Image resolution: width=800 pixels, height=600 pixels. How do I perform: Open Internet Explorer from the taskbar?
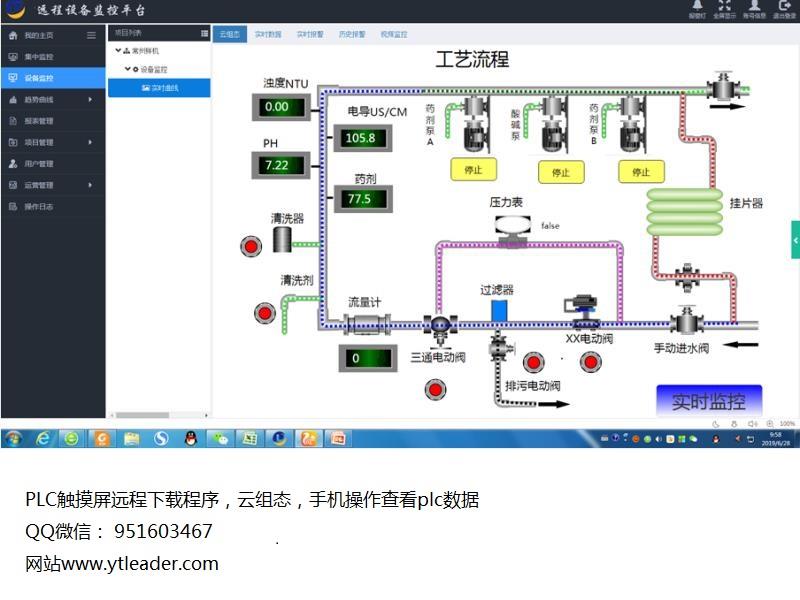(x=44, y=438)
